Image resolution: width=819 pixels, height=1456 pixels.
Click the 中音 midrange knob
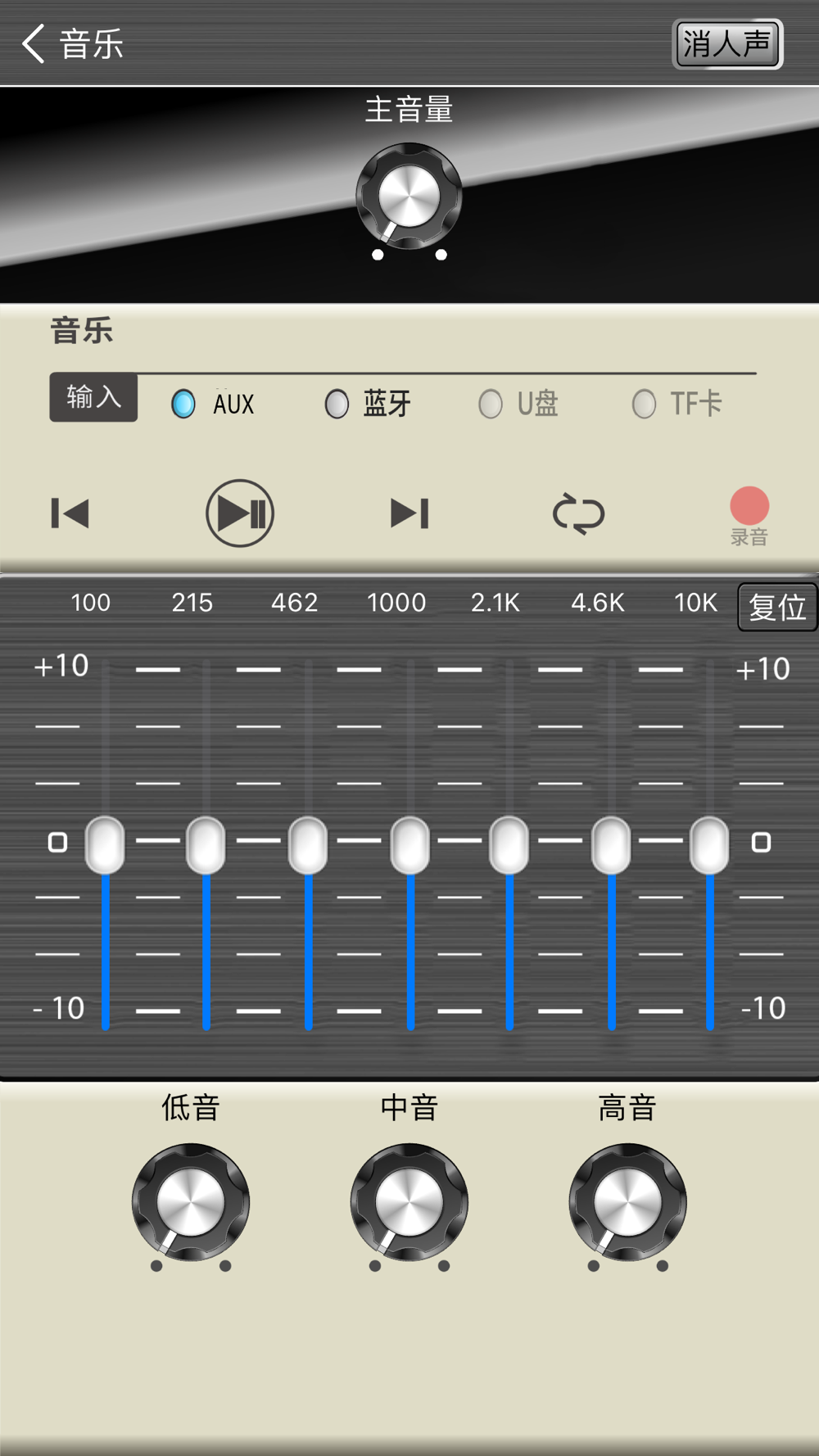pos(409,1202)
